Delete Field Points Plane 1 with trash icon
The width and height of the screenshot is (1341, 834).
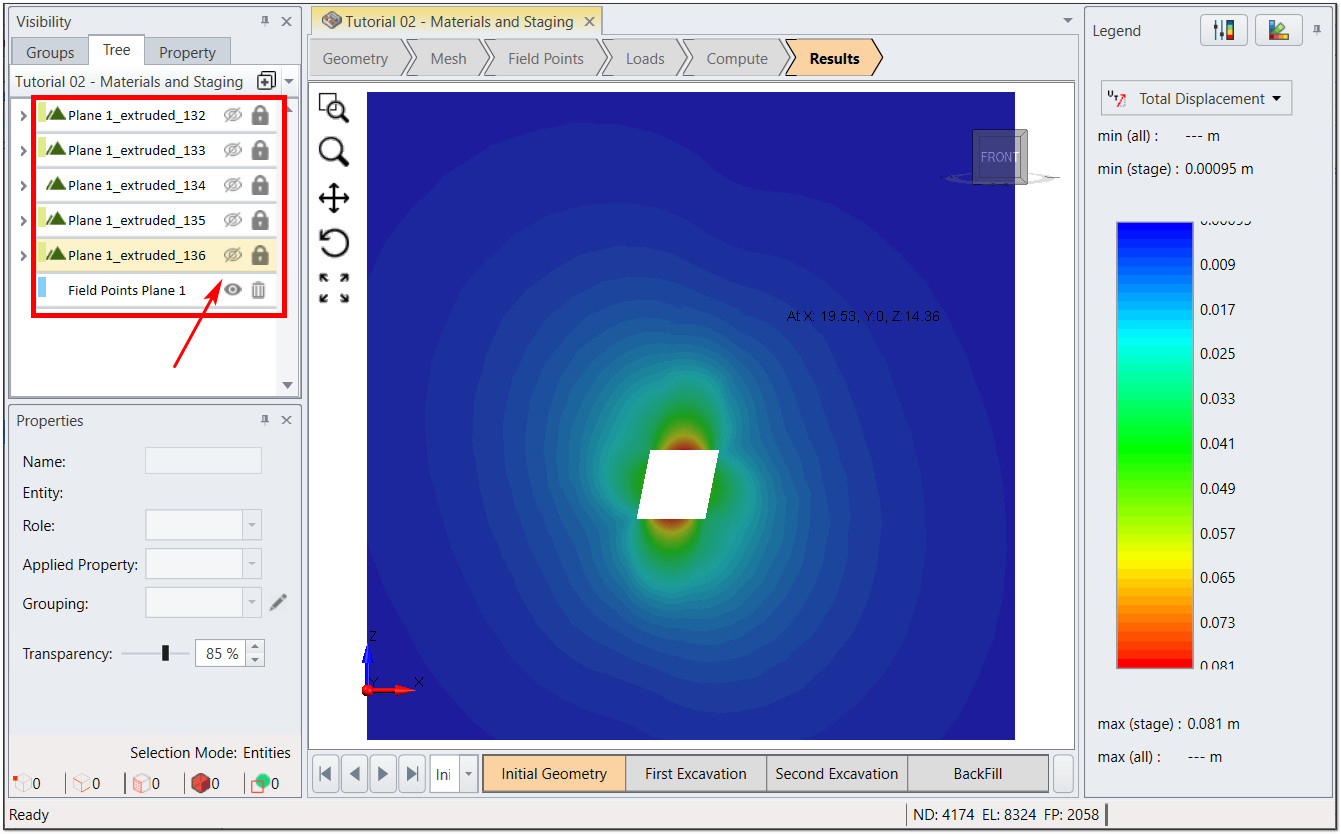pos(259,290)
